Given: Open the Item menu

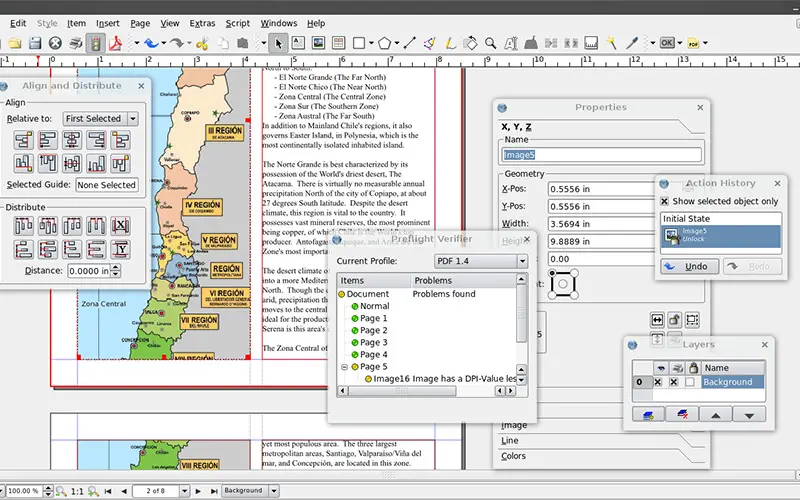Looking at the screenshot, I should (x=77, y=23).
